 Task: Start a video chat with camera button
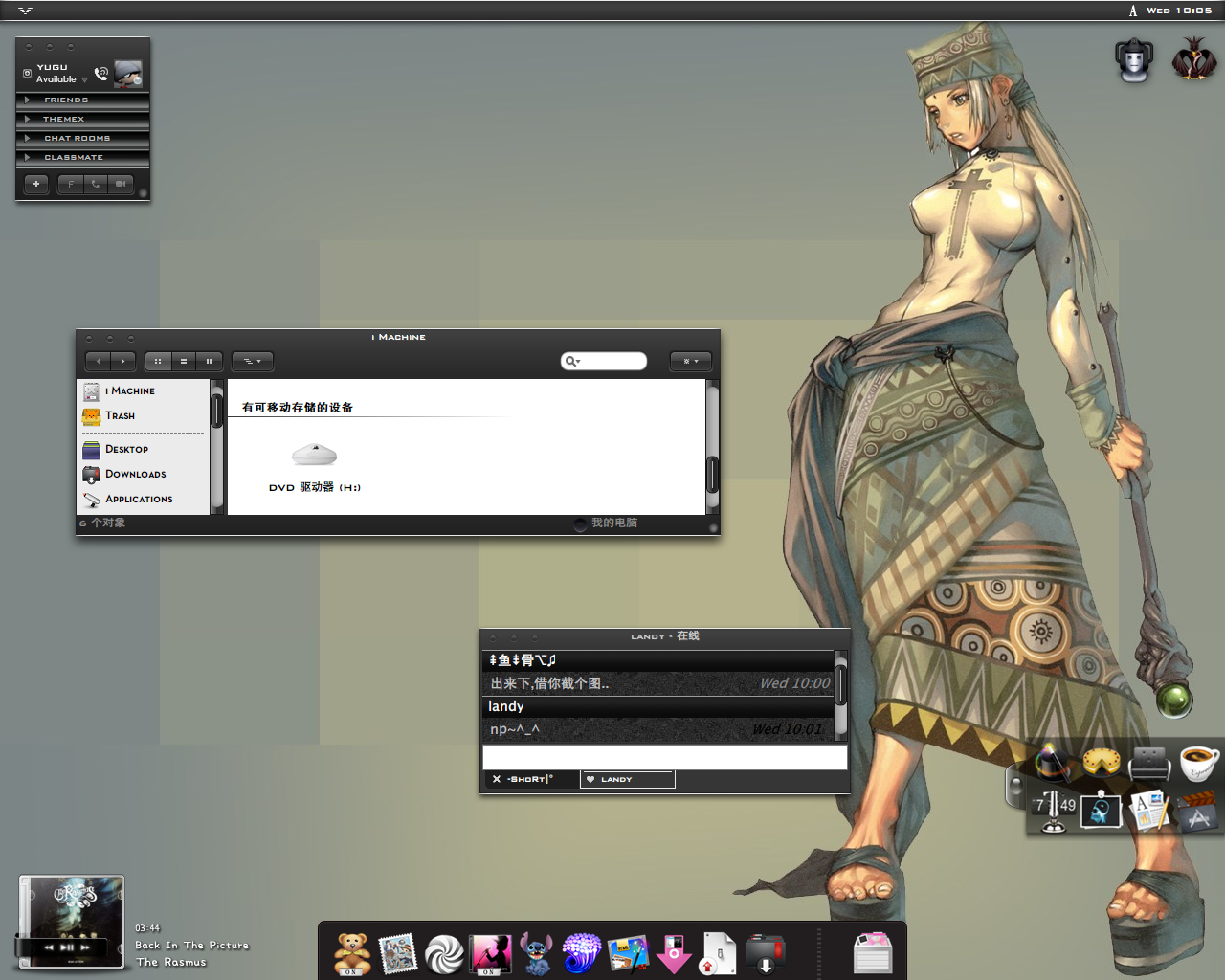[121, 184]
